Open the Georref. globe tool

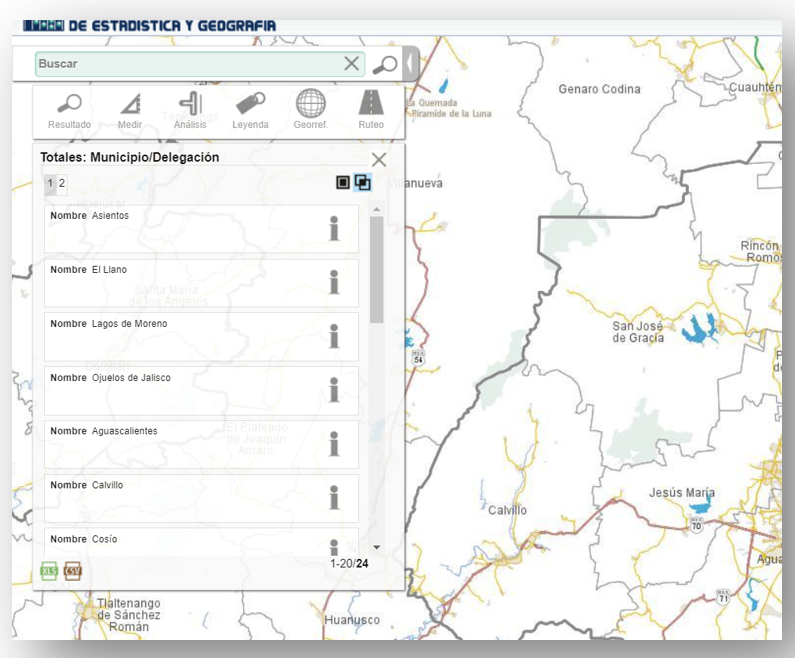click(310, 109)
